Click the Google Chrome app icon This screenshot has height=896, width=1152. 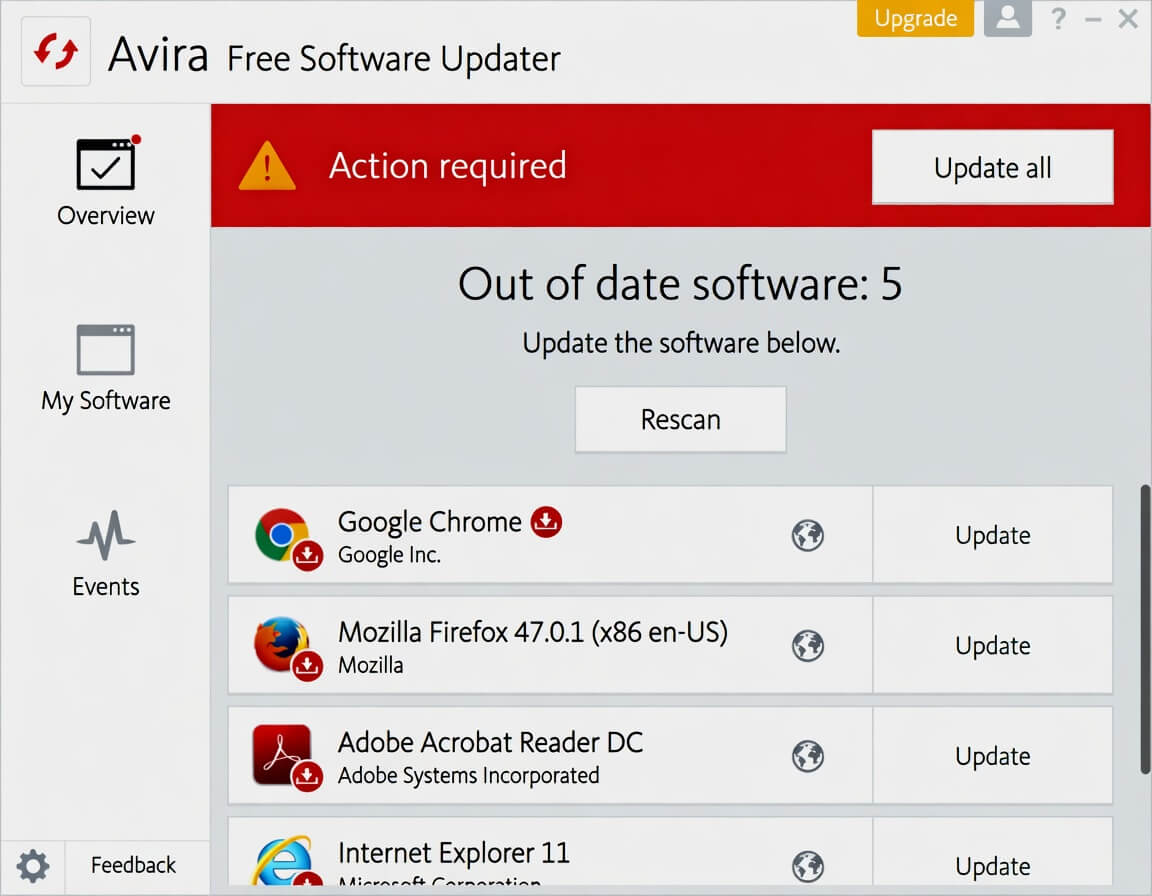click(x=282, y=535)
